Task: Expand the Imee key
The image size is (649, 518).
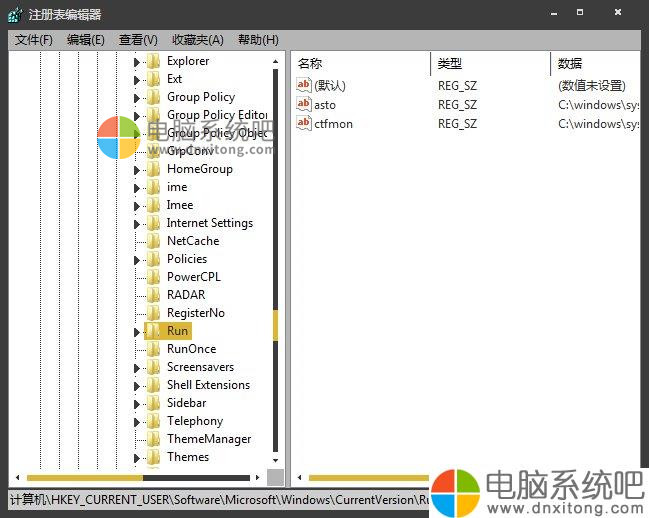Action: tap(137, 206)
